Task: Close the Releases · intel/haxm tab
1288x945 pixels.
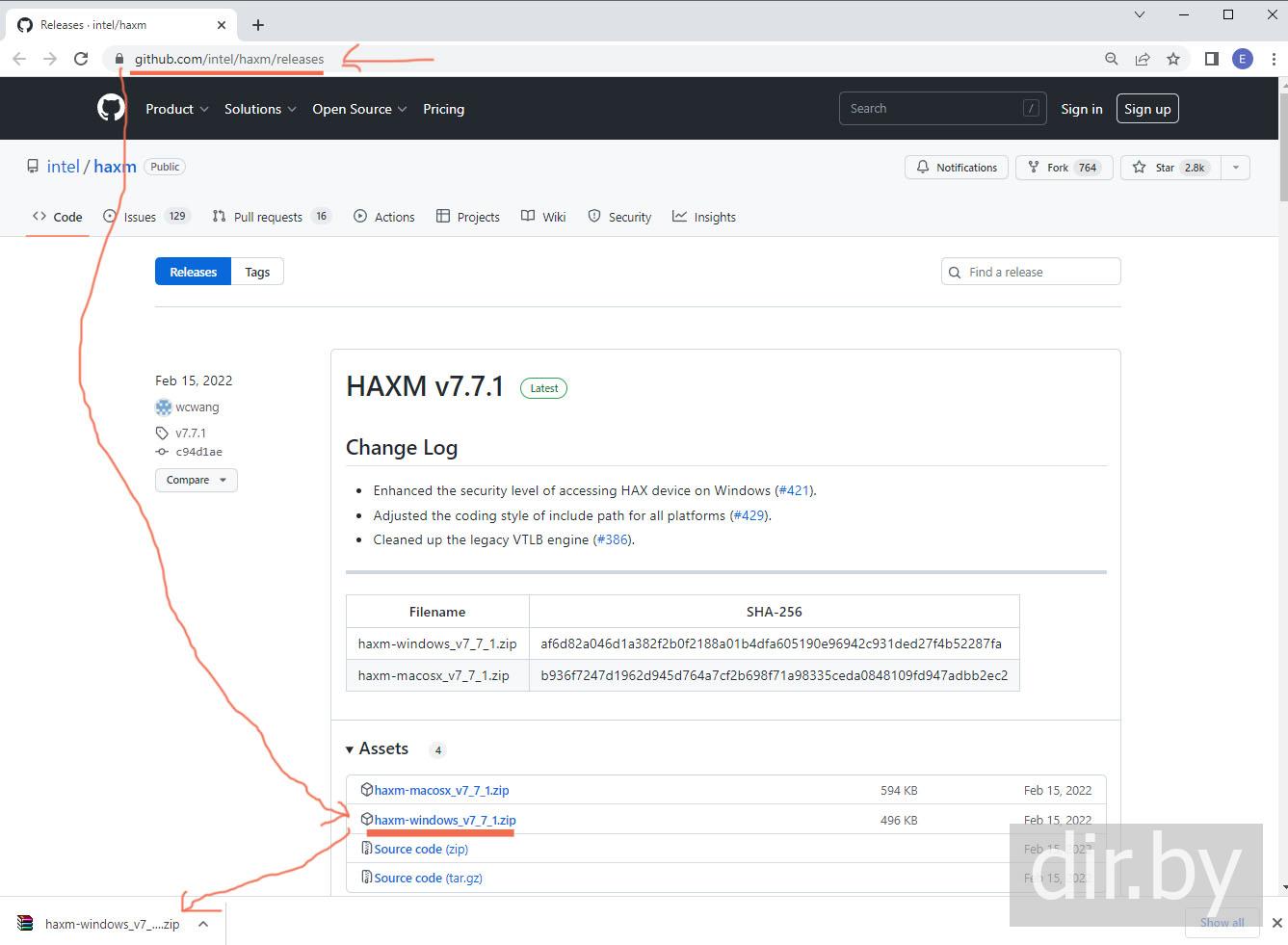Action: (223, 25)
